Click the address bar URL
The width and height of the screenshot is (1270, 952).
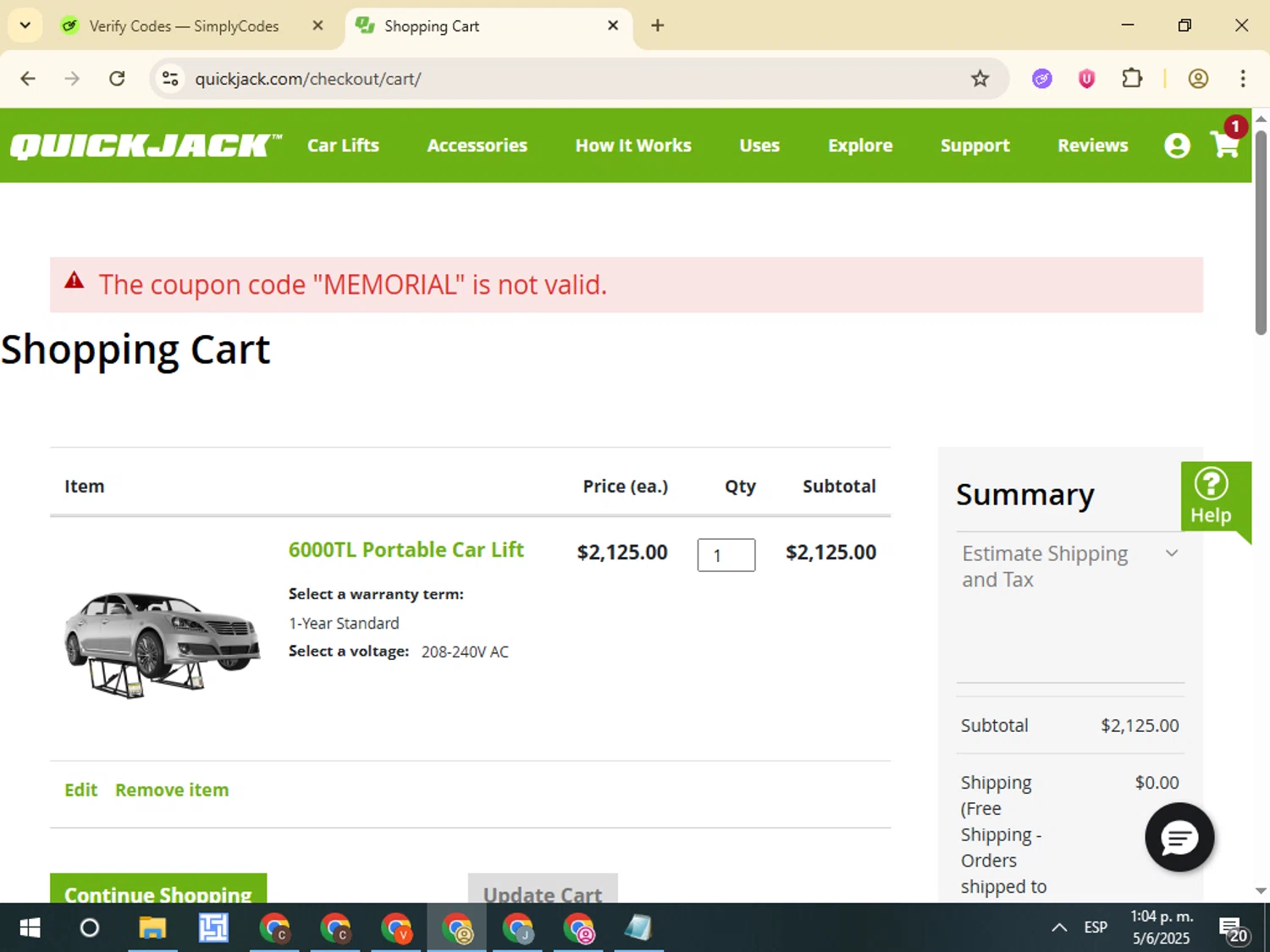click(308, 79)
